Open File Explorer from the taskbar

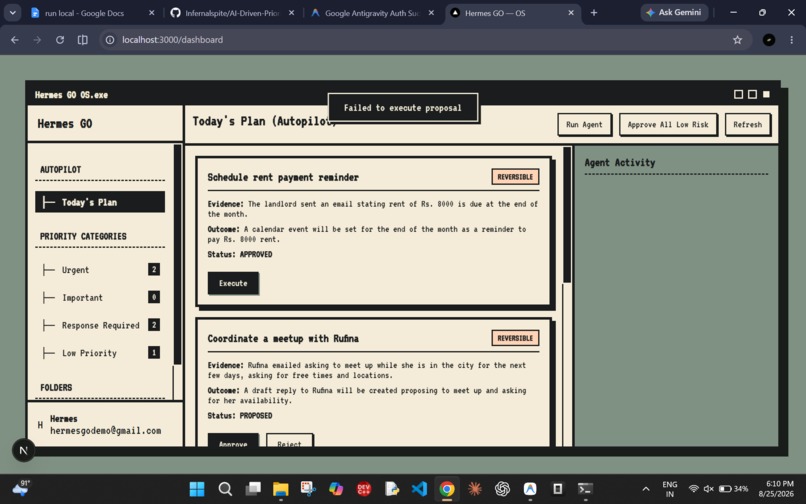pos(281,489)
